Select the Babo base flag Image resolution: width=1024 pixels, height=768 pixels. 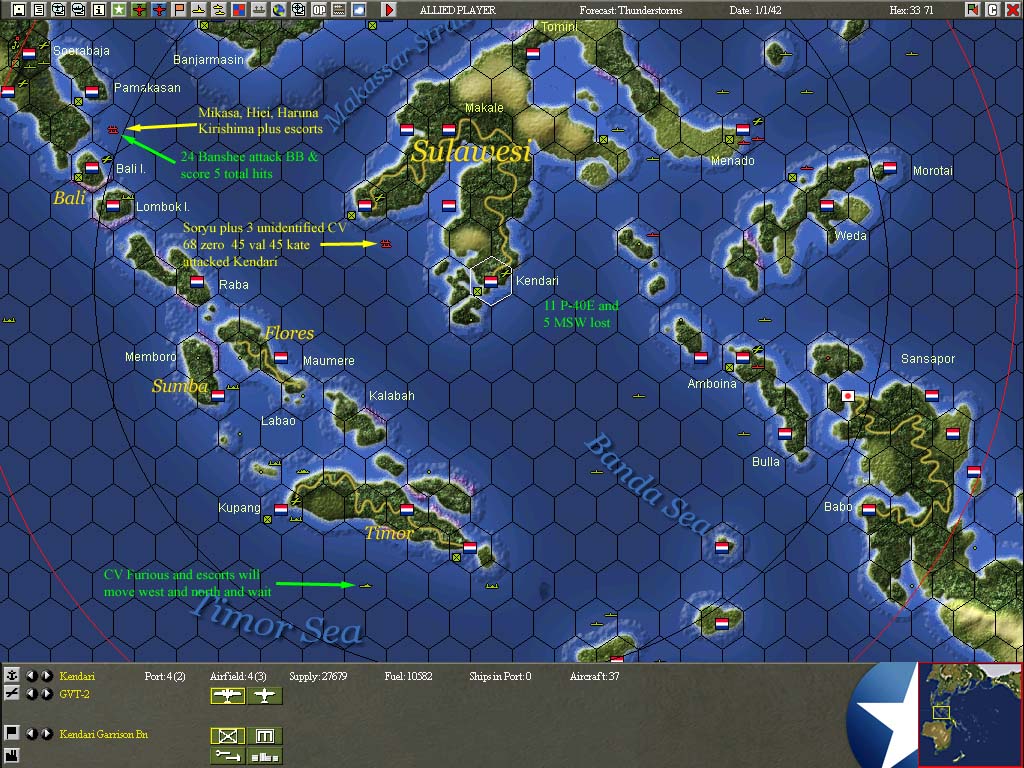click(x=869, y=509)
